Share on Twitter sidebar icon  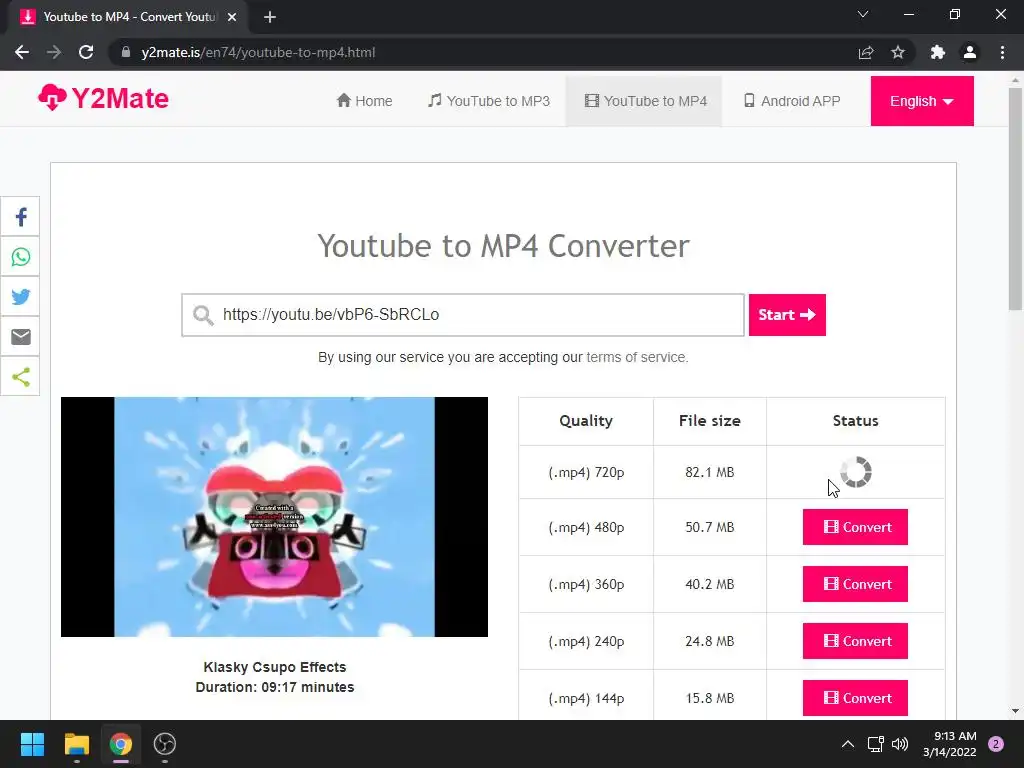(x=20, y=296)
